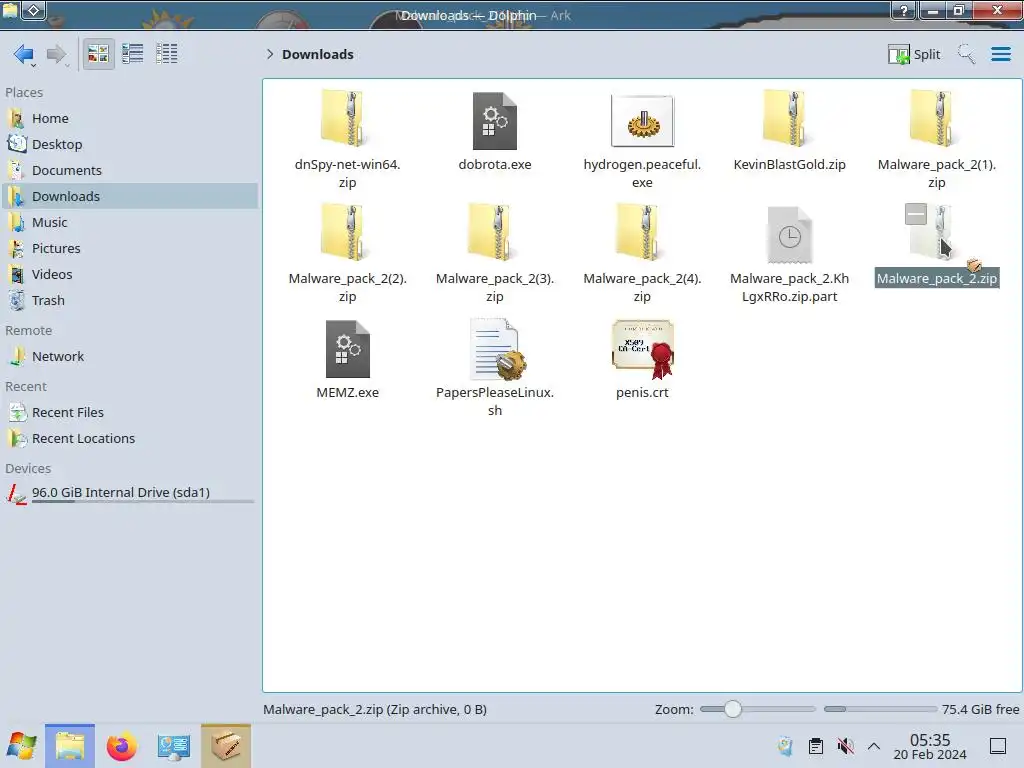Open Desktop in Places

(x=131, y=144)
